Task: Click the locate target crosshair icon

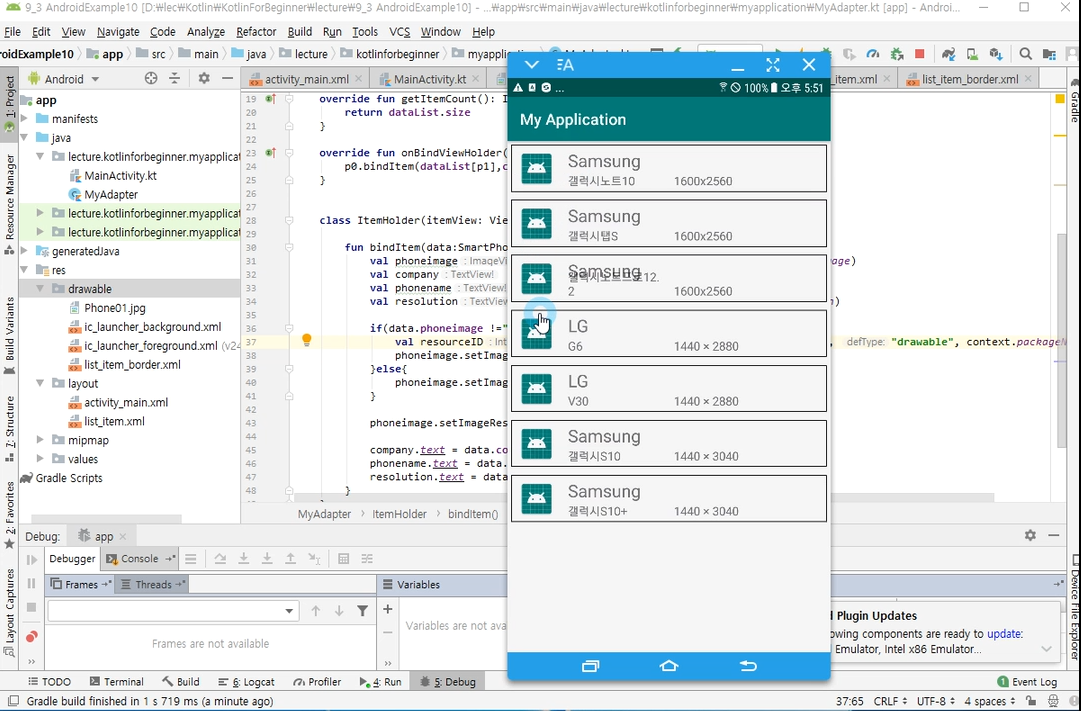Action: point(151,79)
